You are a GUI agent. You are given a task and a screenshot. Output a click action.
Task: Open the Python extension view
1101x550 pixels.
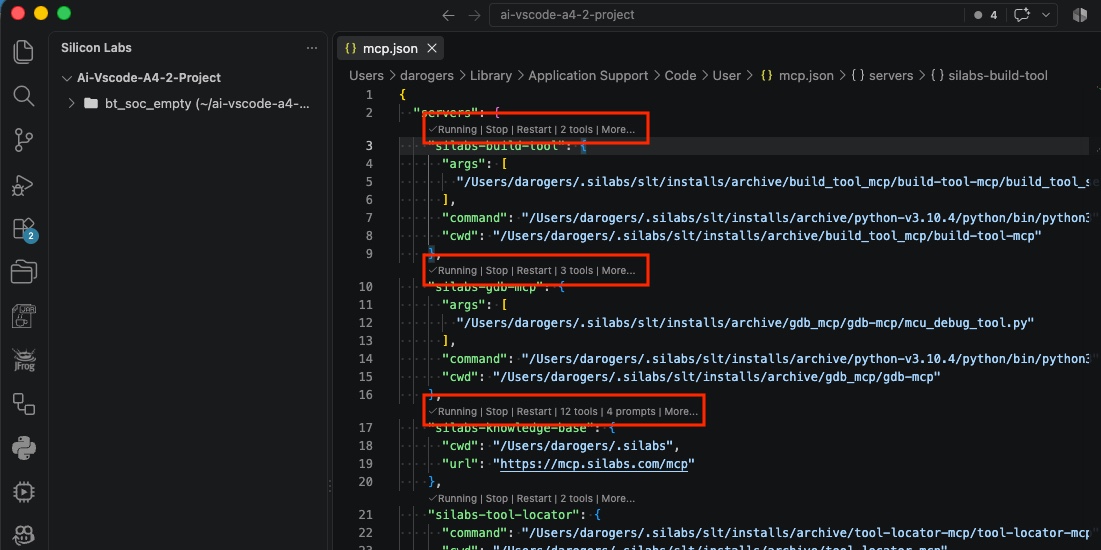tap(23, 447)
